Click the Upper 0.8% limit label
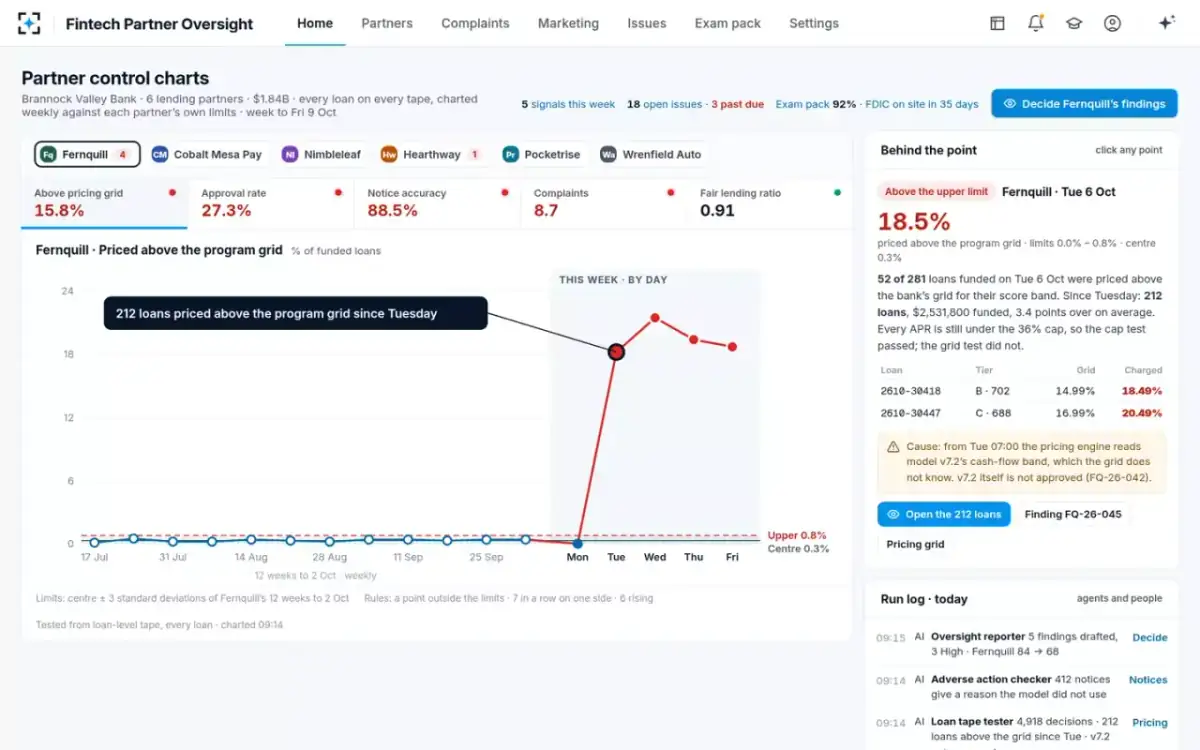The image size is (1200, 750). (x=797, y=535)
